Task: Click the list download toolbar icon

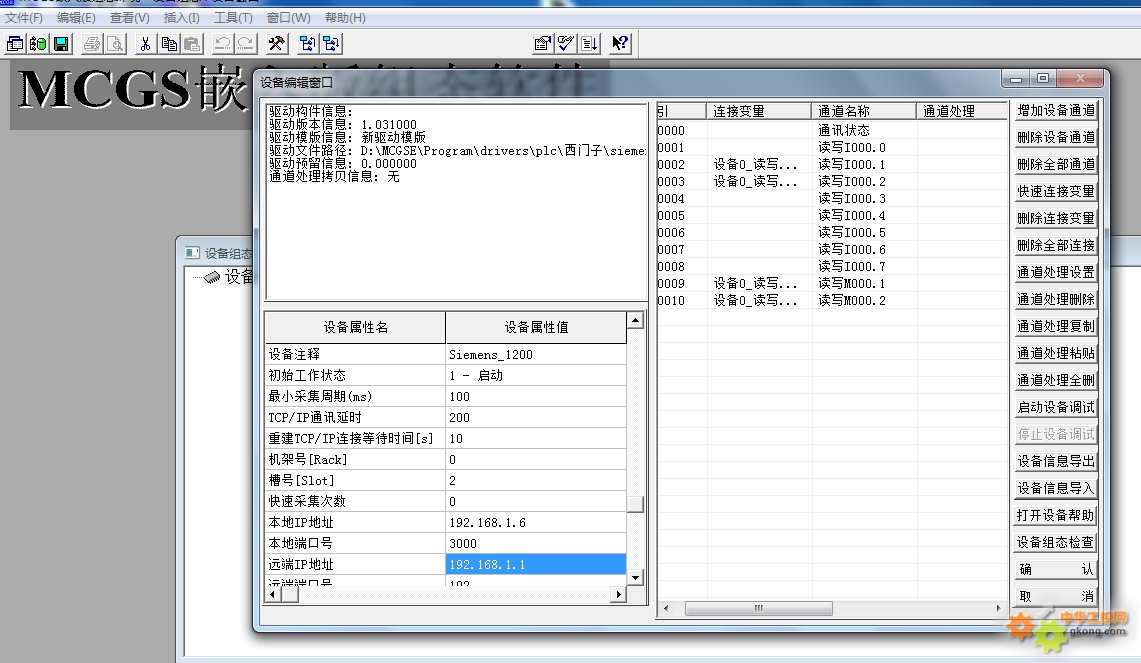Action: pyautogui.click(x=589, y=44)
